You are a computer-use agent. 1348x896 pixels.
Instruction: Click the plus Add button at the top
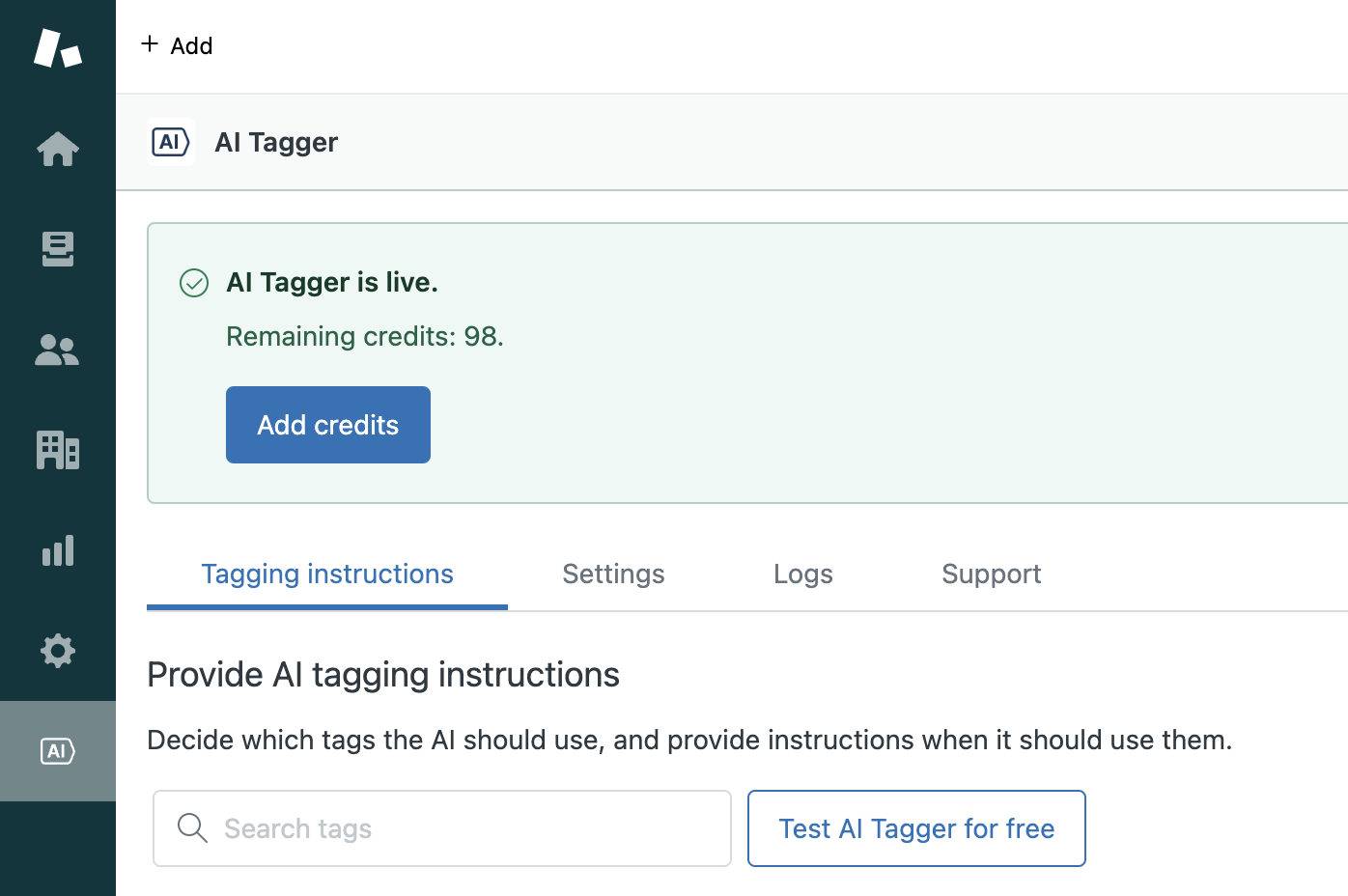click(177, 45)
